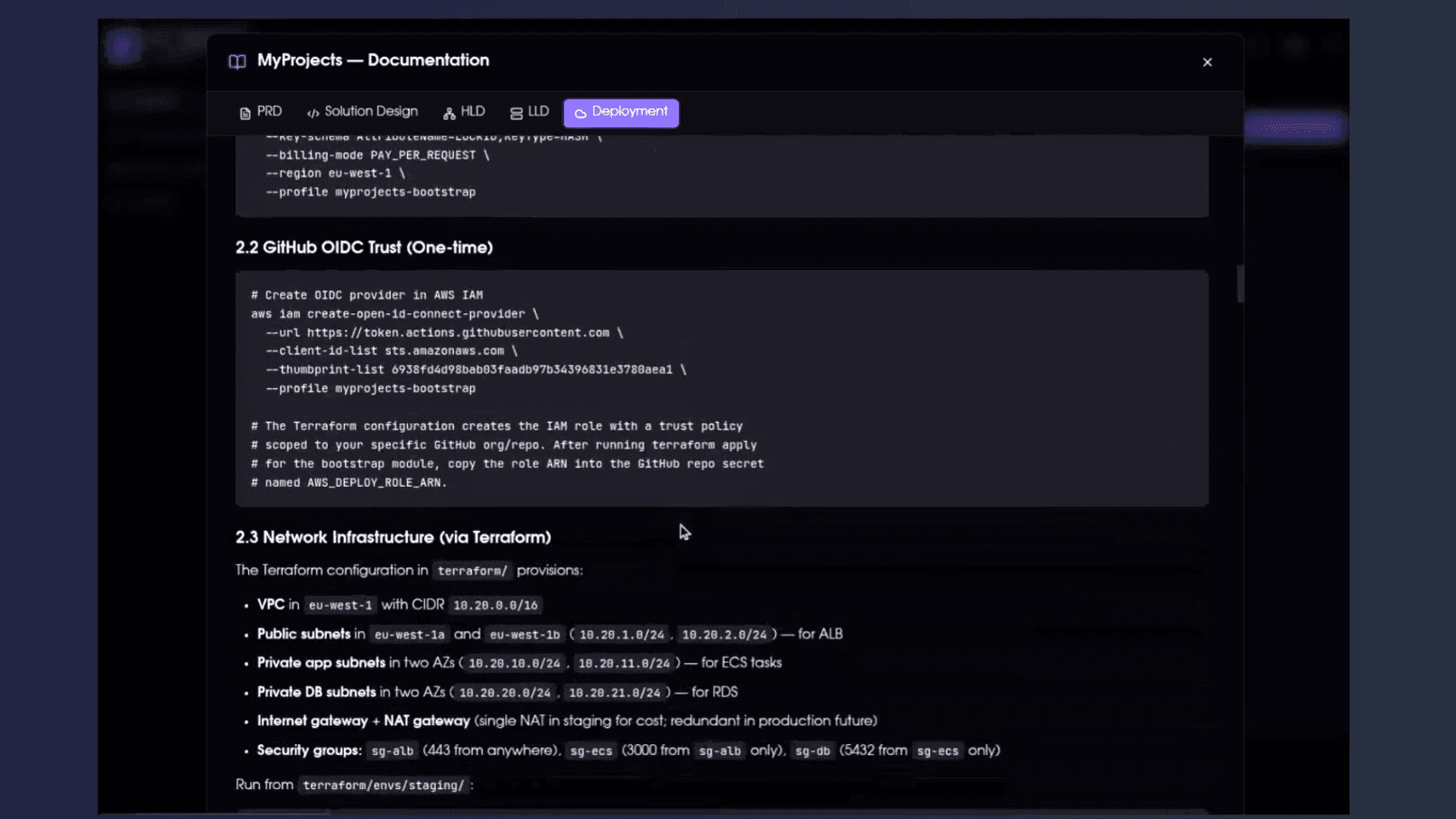Click the 'terraform/envs/staging/' path code
This screenshot has width=1456, height=819.
pyautogui.click(x=384, y=786)
